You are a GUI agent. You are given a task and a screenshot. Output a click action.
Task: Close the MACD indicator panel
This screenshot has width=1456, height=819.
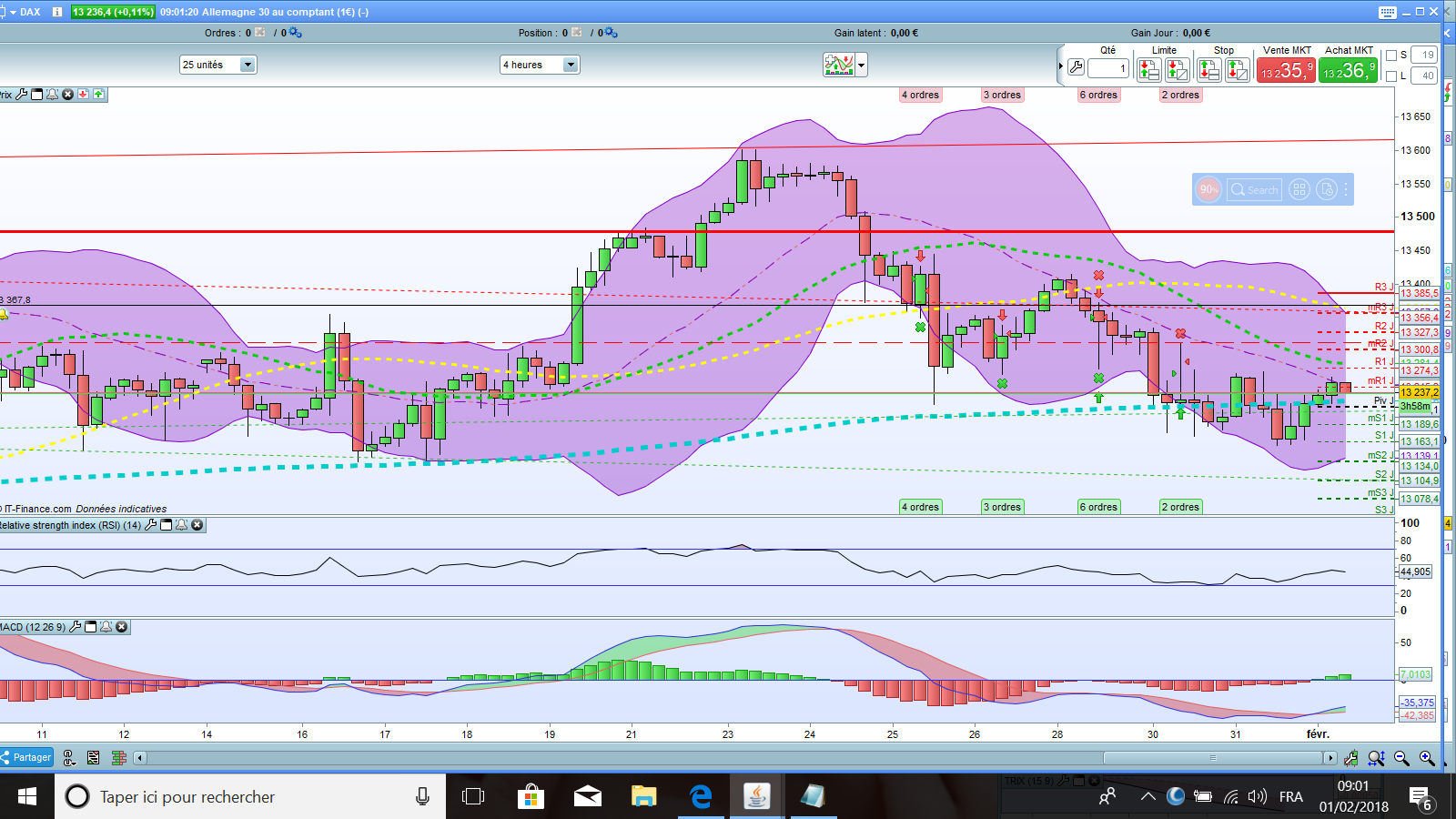(122, 627)
